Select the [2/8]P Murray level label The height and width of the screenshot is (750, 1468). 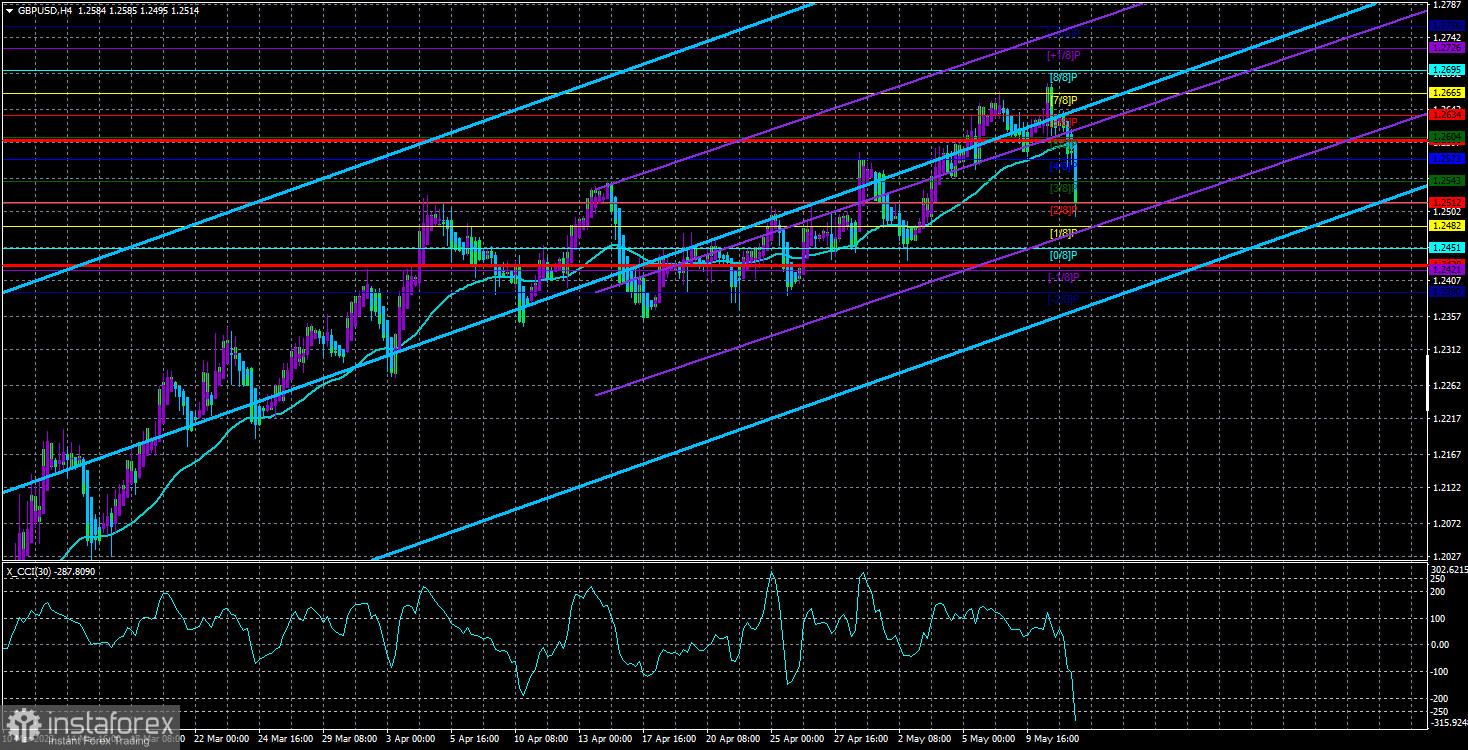click(x=1063, y=210)
